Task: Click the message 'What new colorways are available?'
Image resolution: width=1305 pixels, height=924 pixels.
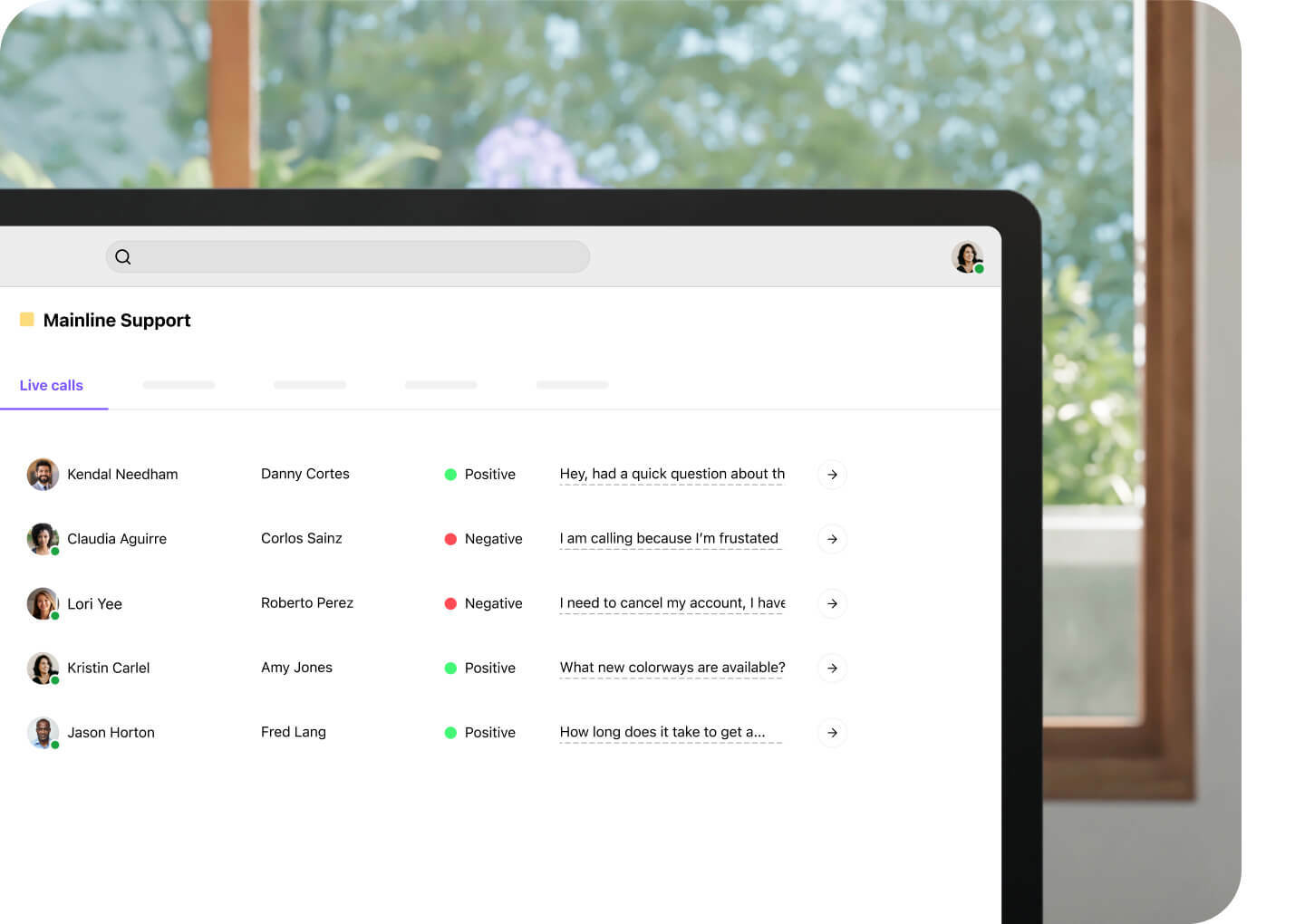Action: (x=672, y=668)
